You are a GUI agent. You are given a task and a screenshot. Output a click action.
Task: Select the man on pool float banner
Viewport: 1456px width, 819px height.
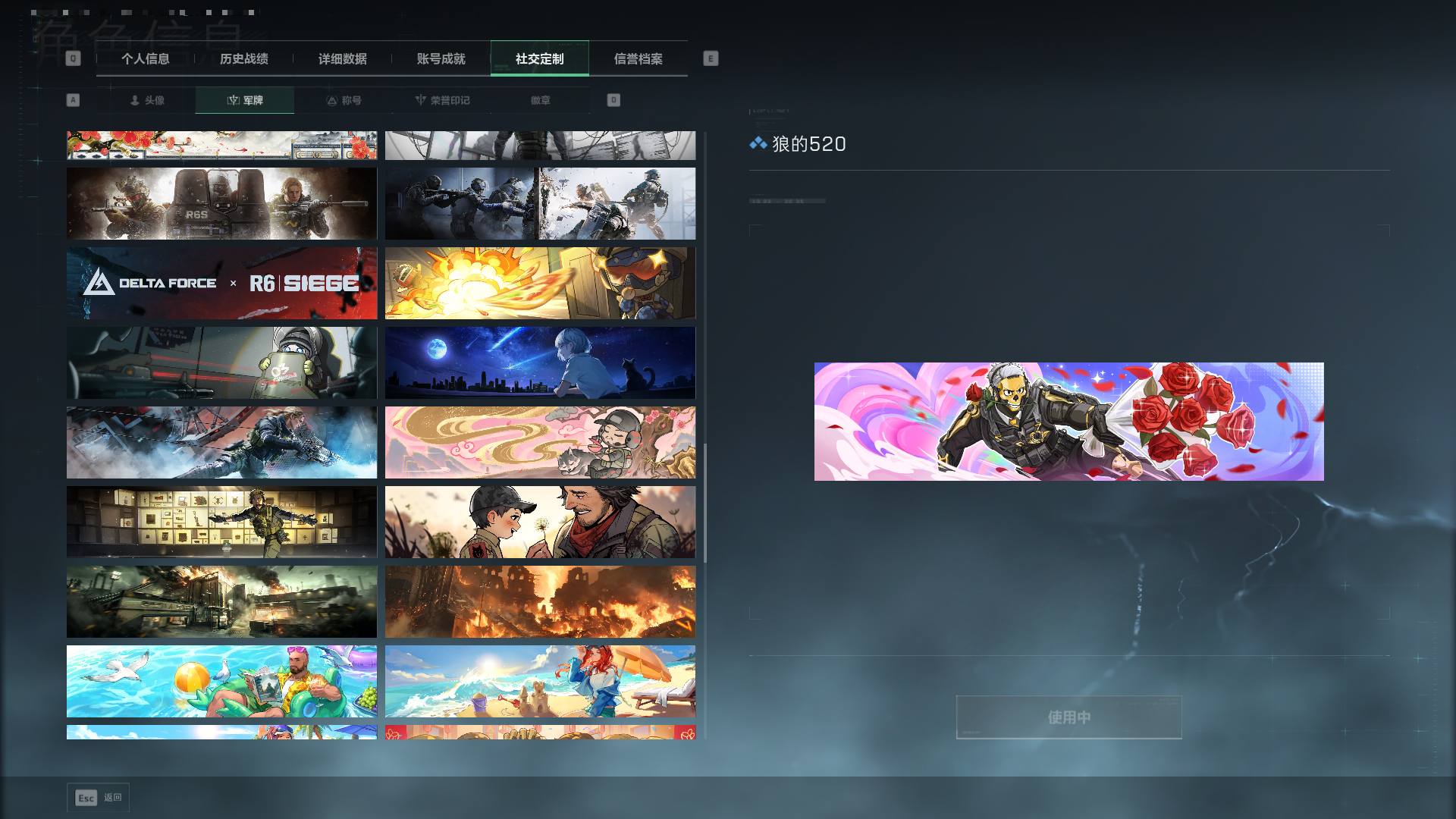221,681
